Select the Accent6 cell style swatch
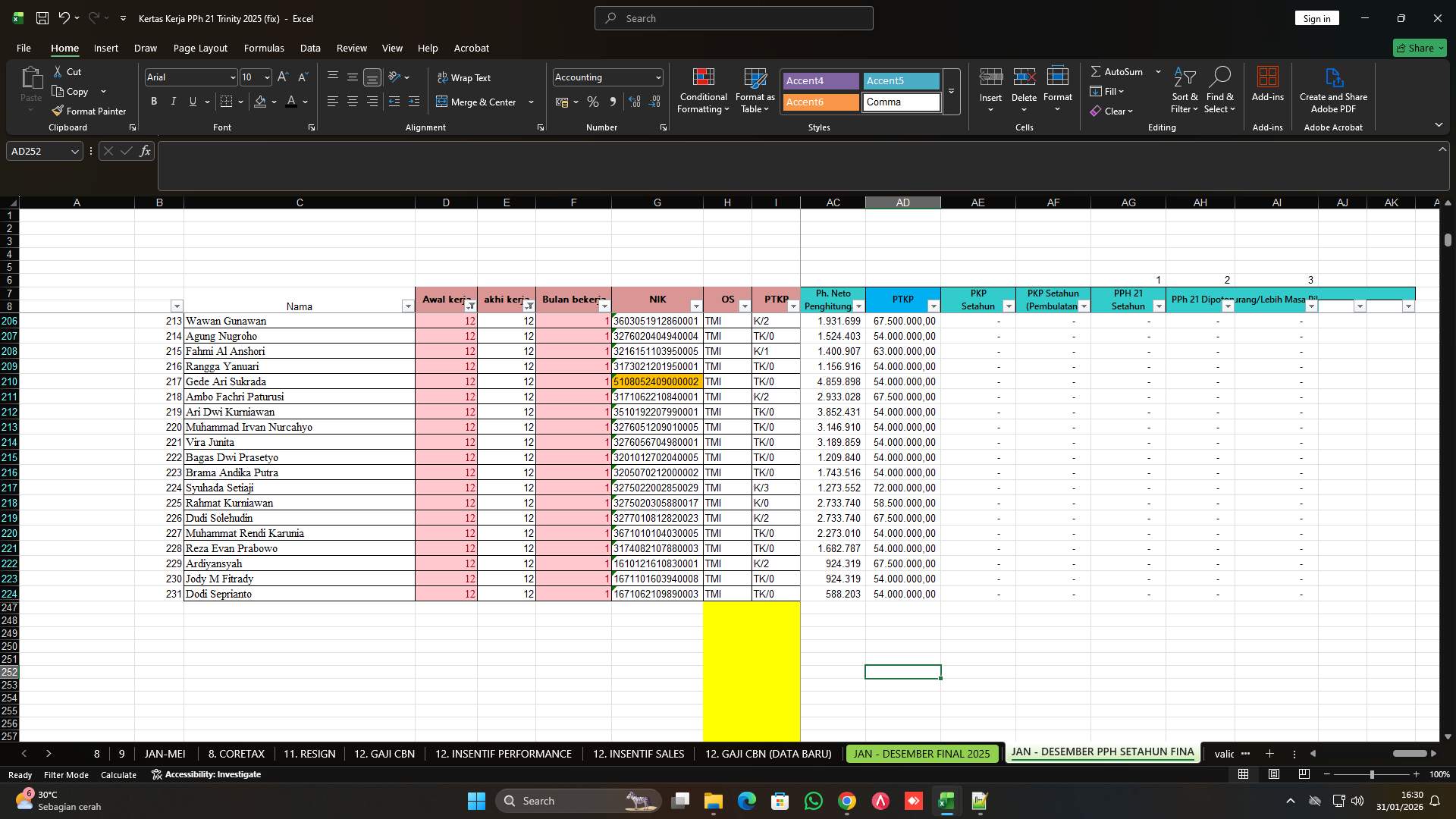 [820, 102]
